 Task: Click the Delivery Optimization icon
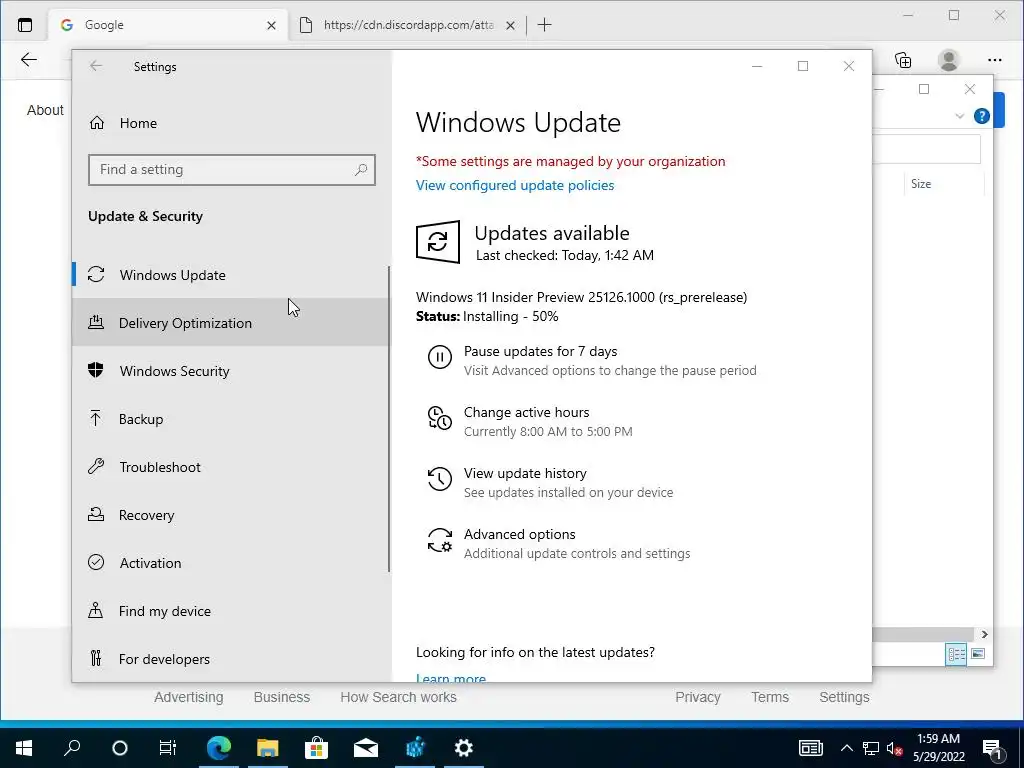coord(96,322)
